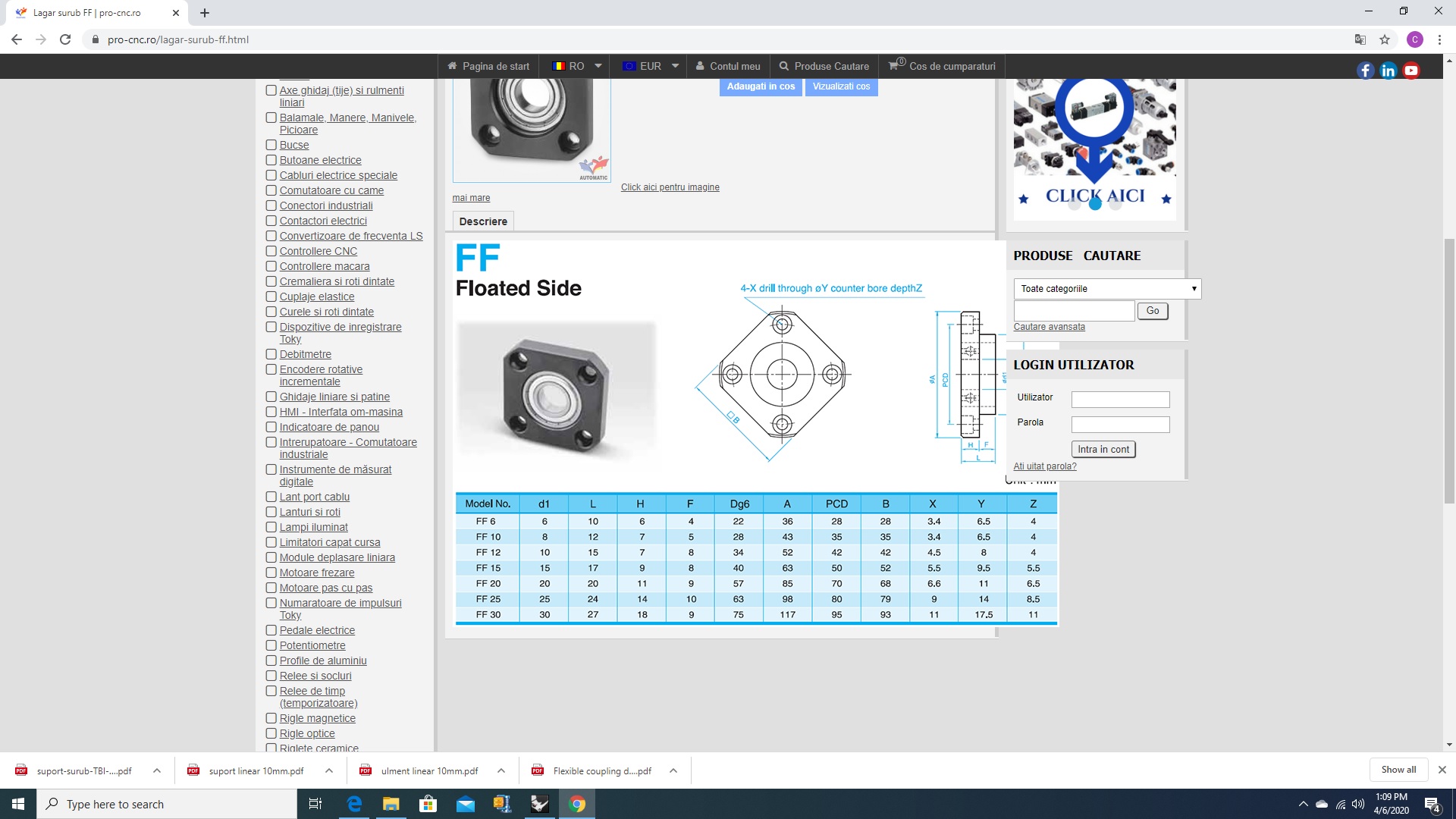Open File Explorer from taskbar

pyautogui.click(x=391, y=804)
